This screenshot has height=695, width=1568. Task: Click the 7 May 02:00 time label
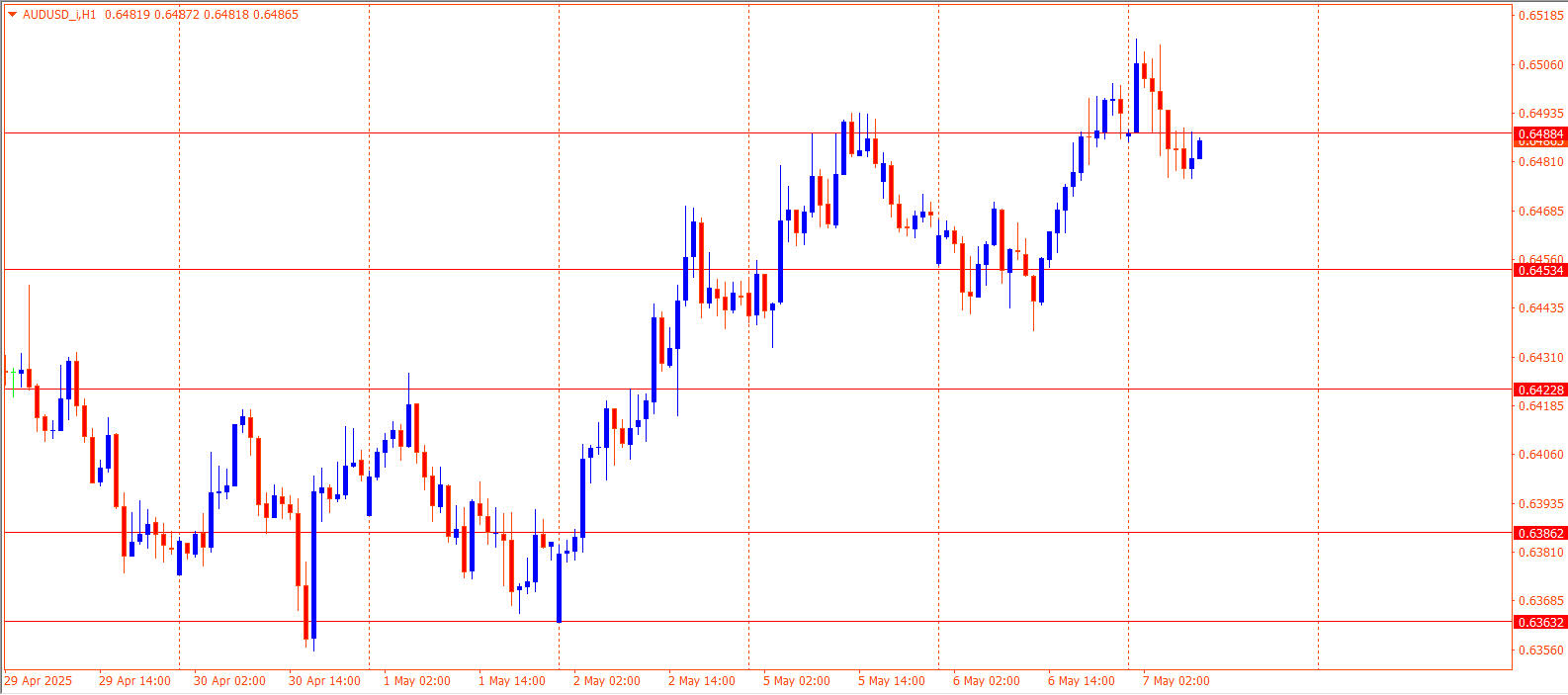pos(1176,681)
